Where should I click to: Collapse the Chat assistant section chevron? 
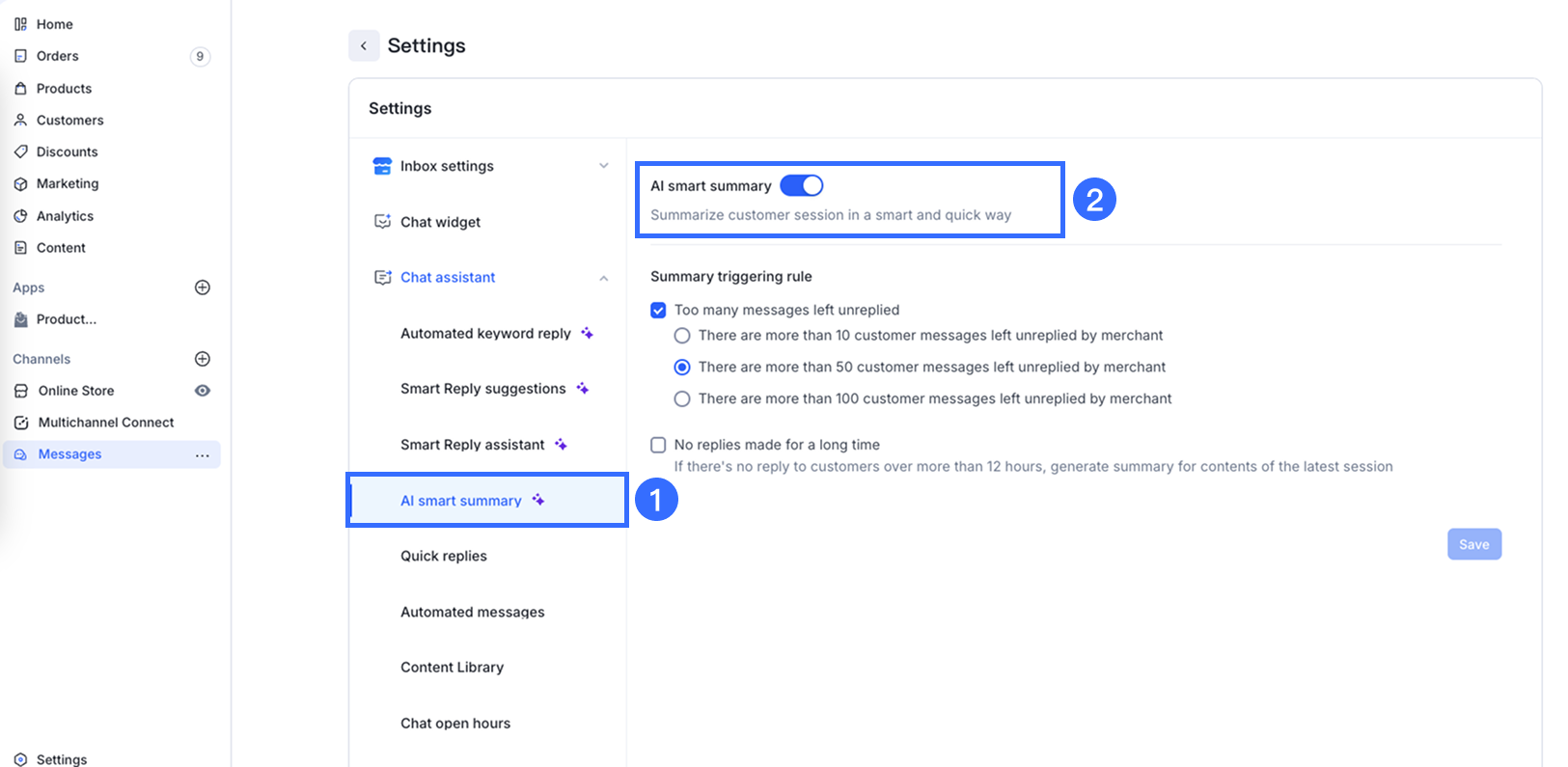(604, 278)
